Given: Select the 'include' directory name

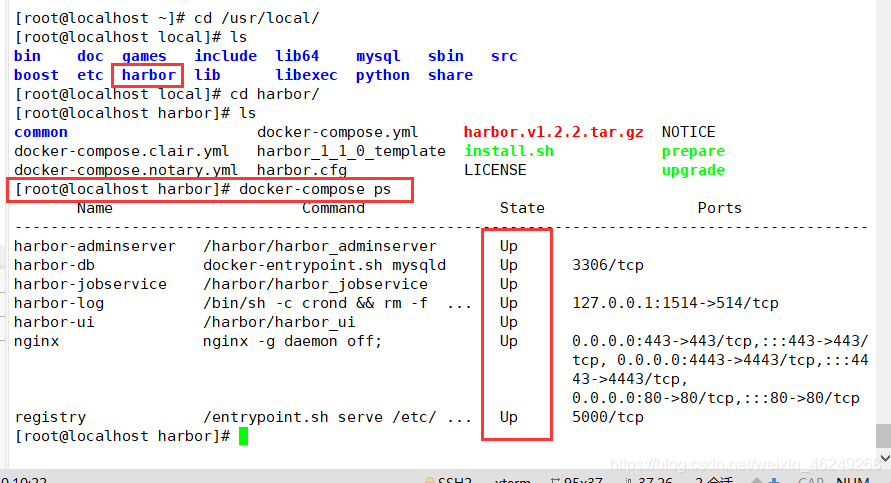Looking at the screenshot, I should 226,56.
